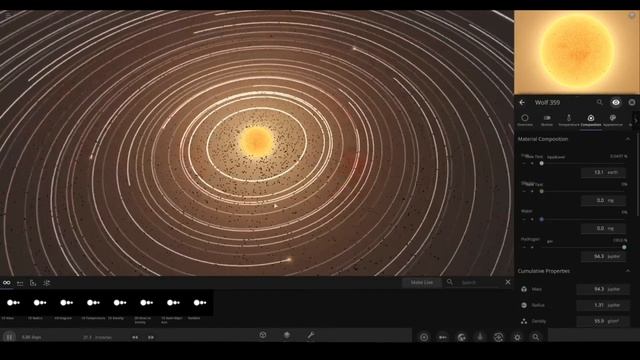
Task: Slow down simulation with rewind arrows
Action: point(135,338)
